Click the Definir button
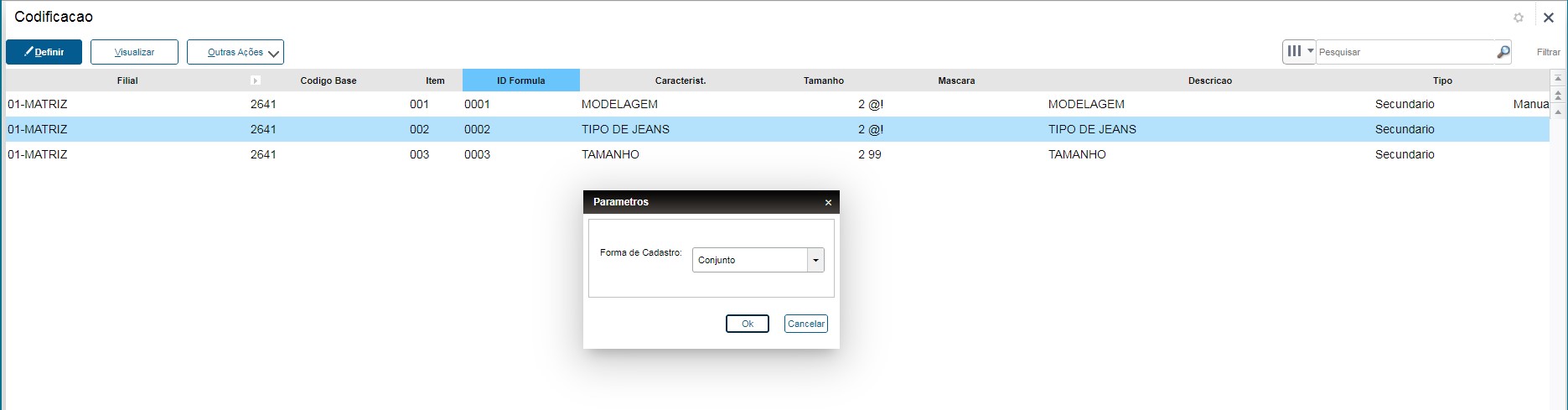 [44, 52]
